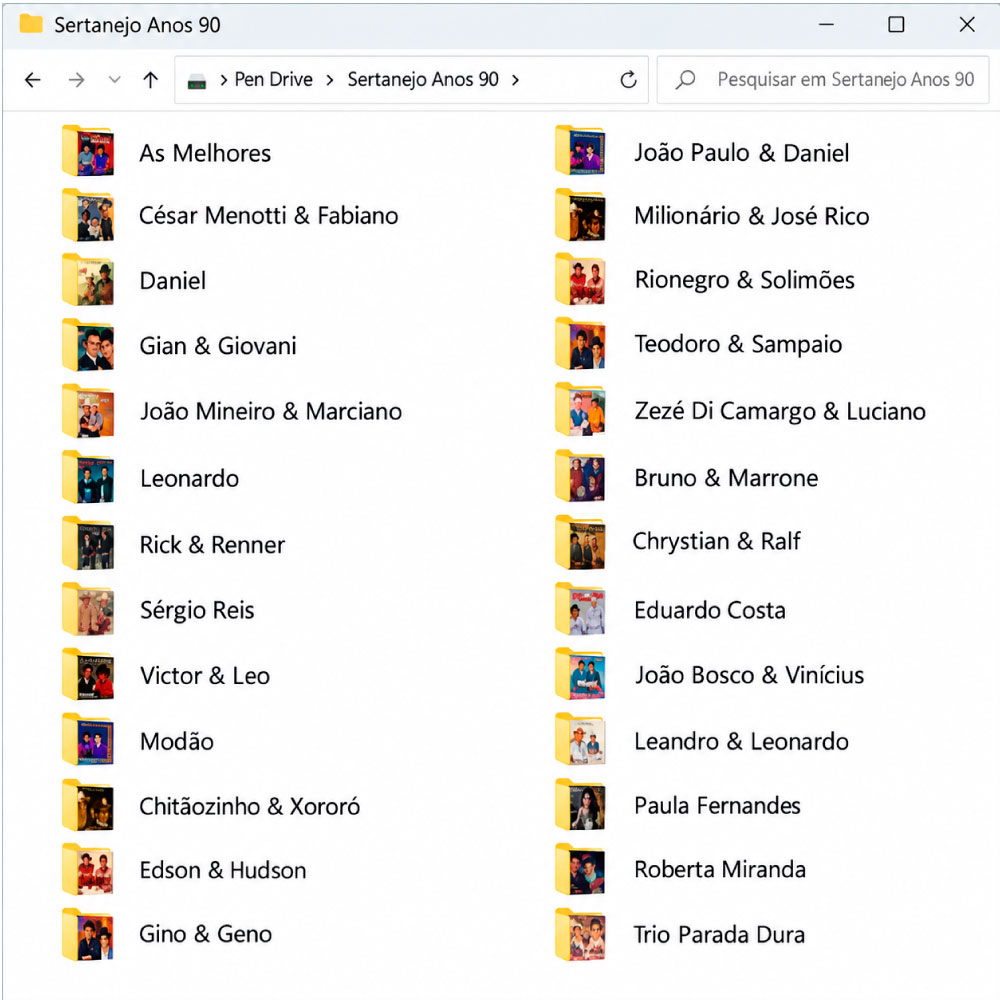1000x1000 pixels.
Task: Go up one folder level
Action: click(151, 80)
